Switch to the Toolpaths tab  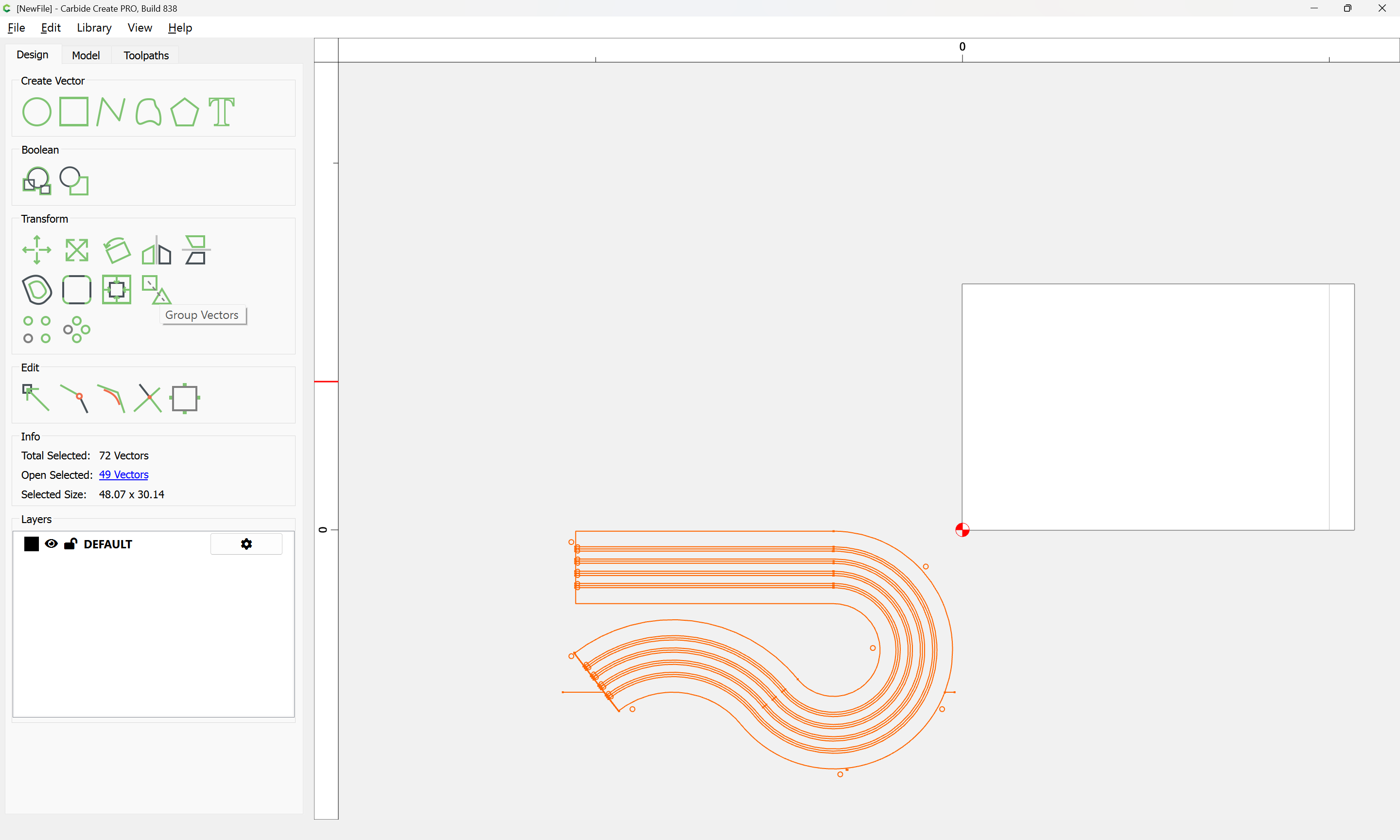tap(146, 55)
